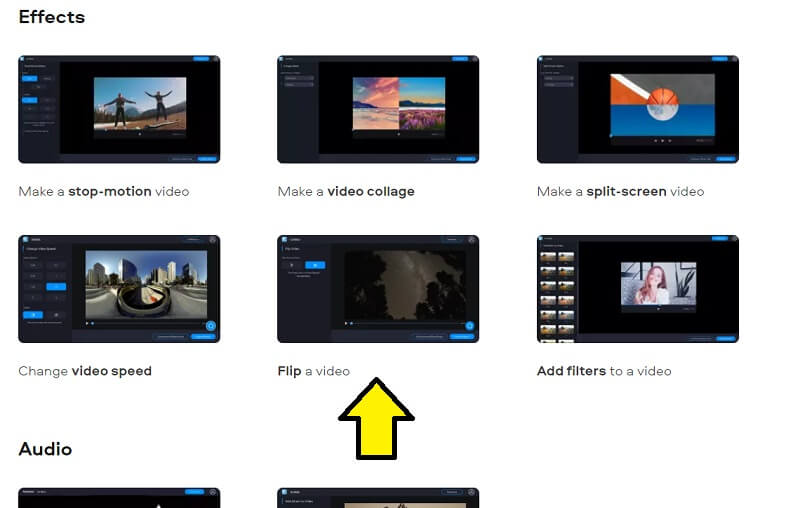Viewport: 800px width, 508px height.
Task: Click the play icon under the flip video preview
Action: [x=346, y=323]
